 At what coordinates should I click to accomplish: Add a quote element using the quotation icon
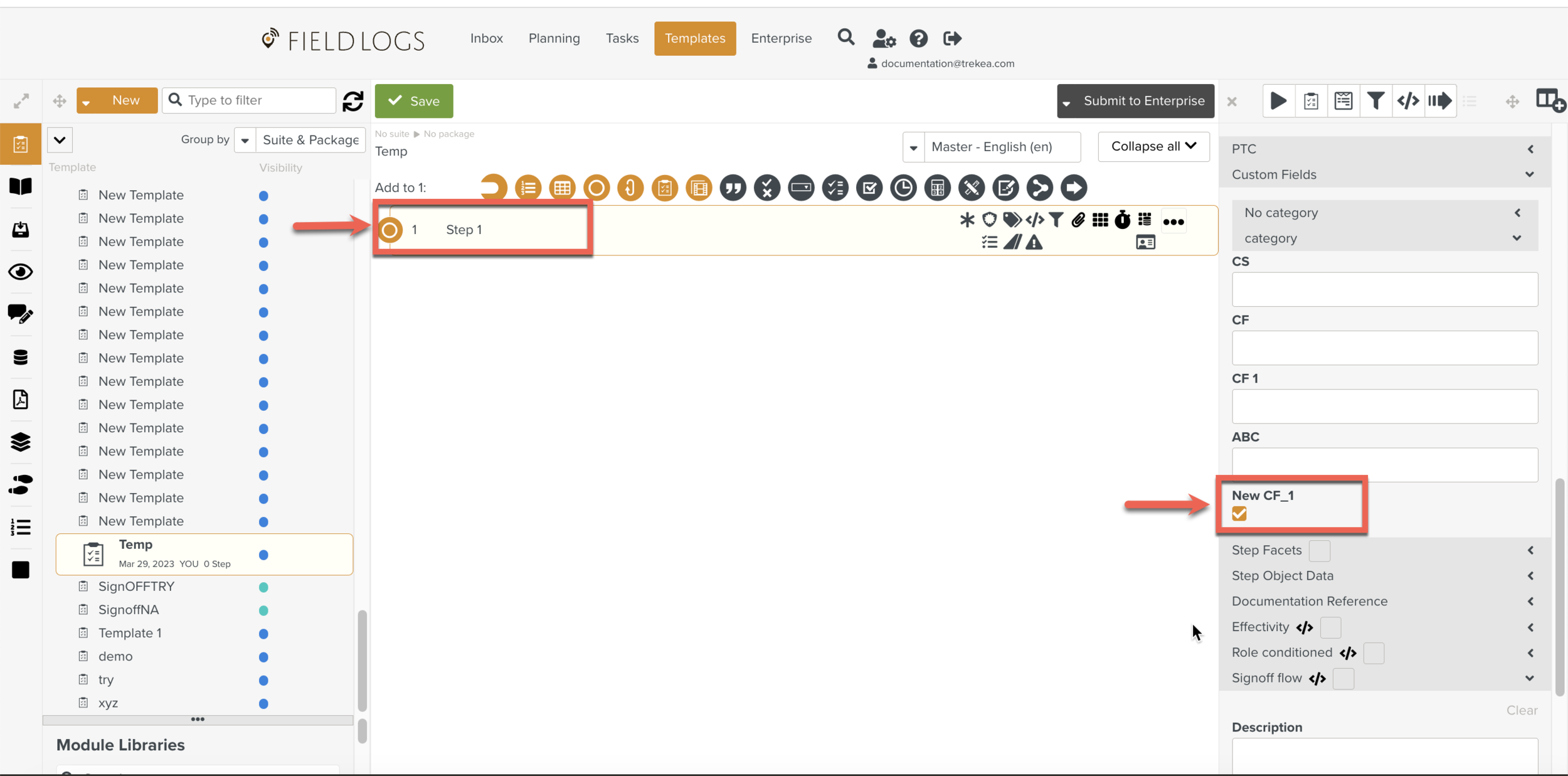coord(733,188)
